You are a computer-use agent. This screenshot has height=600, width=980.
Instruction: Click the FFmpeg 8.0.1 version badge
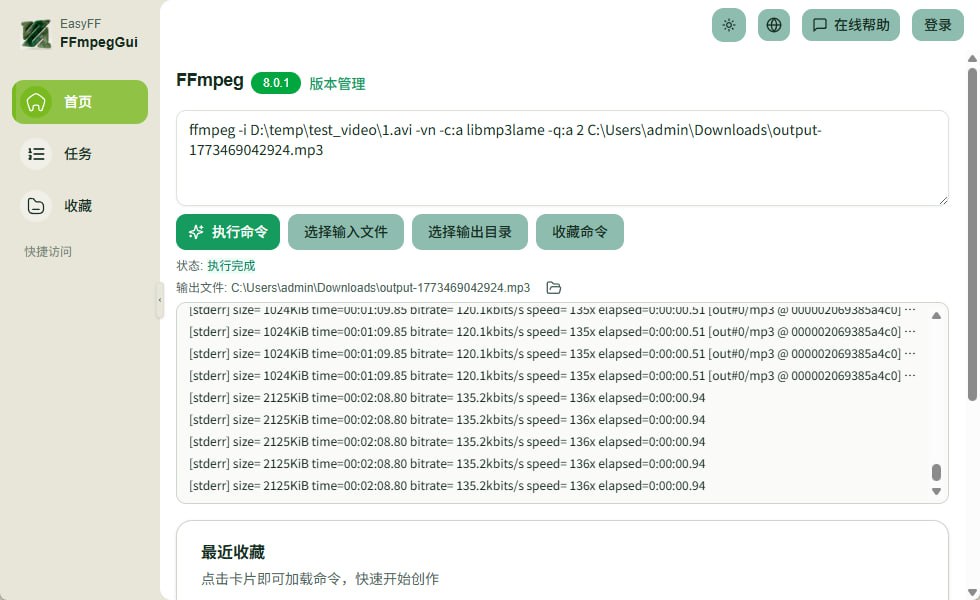pyautogui.click(x=275, y=83)
